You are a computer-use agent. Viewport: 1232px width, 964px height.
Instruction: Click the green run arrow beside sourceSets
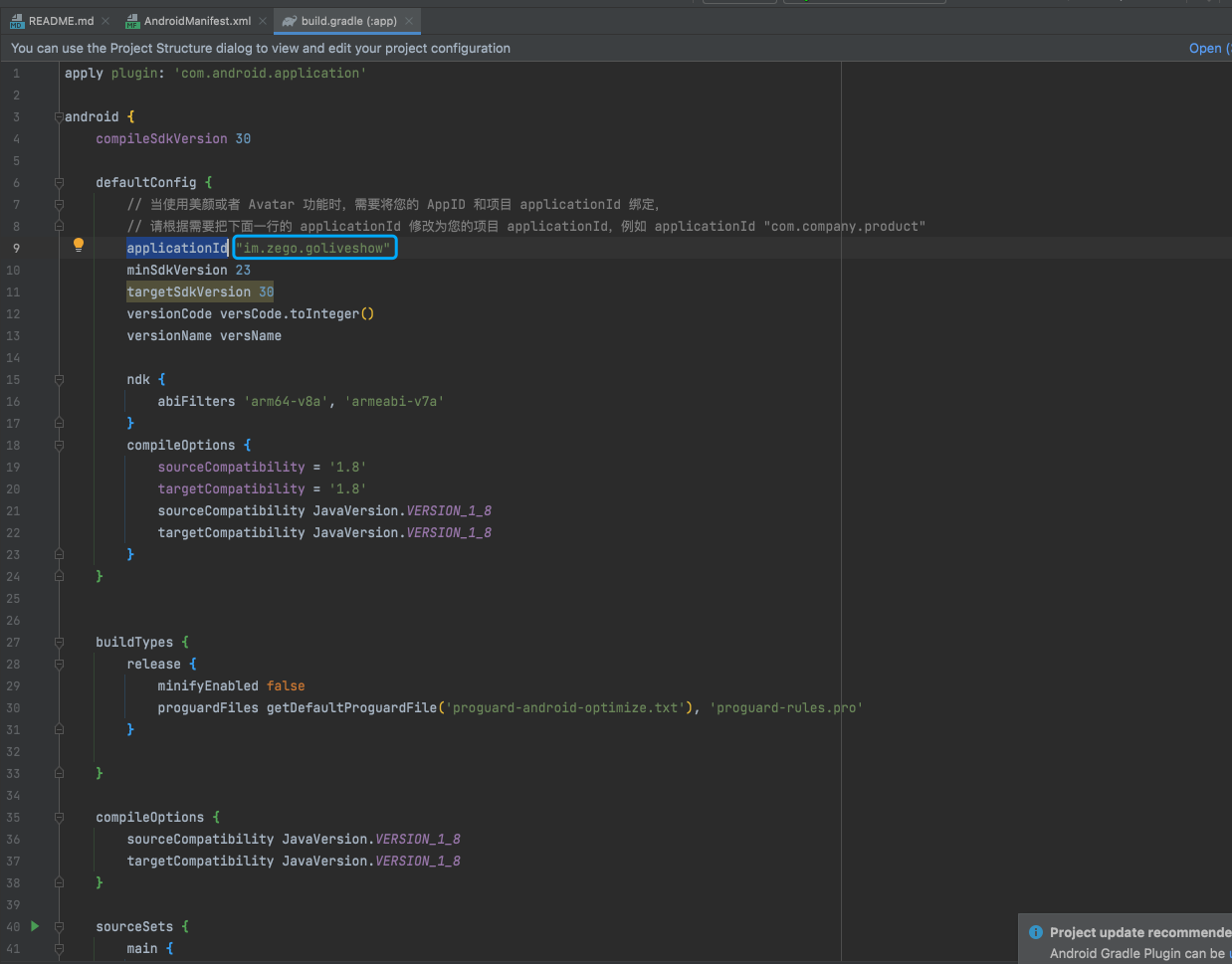point(35,926)
